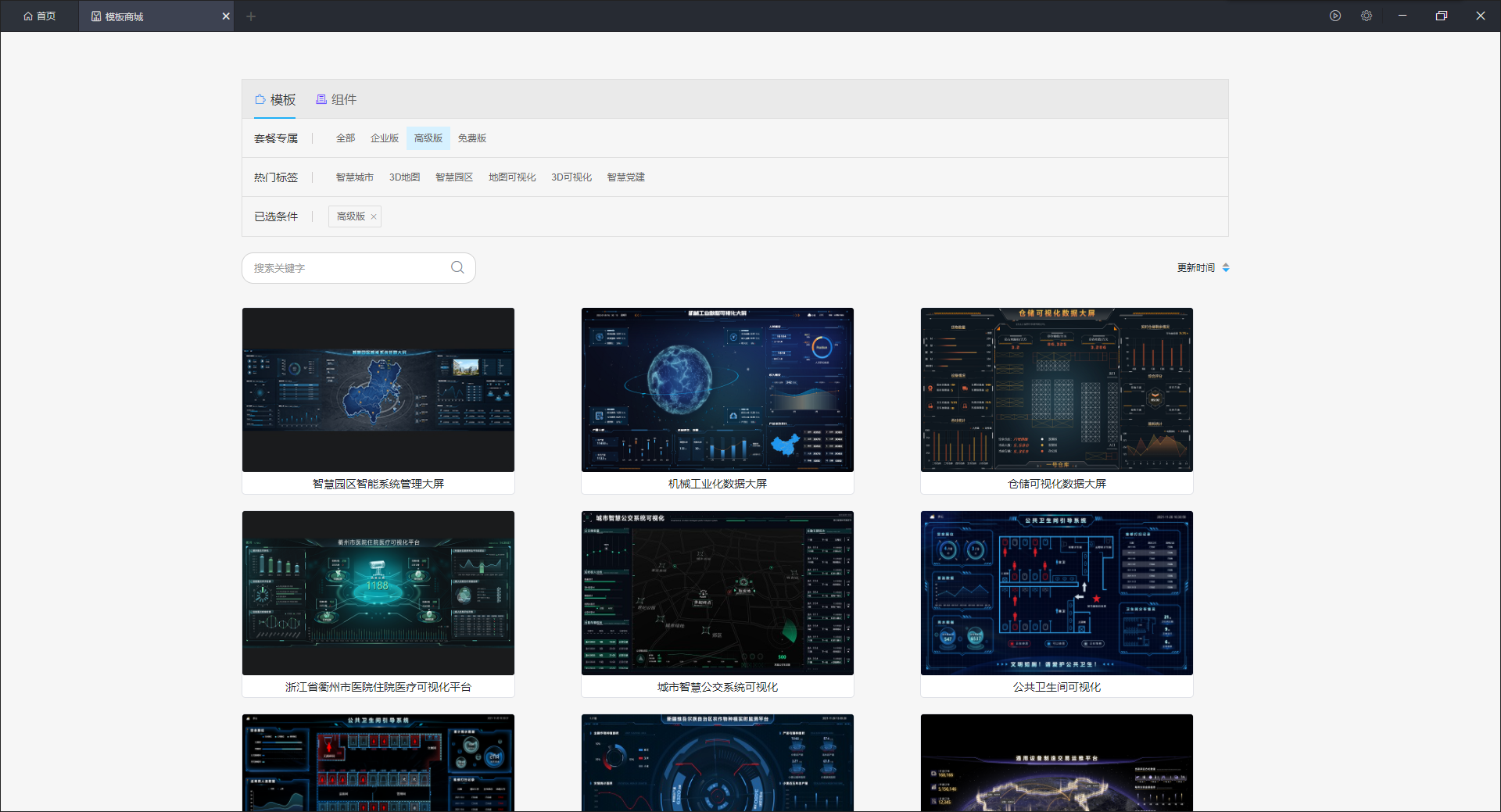Image resolution: width=1501 pixels, height=812 pixels.
Task: Choose the 智慧城市 hot tag
Action: coord(355,177)
